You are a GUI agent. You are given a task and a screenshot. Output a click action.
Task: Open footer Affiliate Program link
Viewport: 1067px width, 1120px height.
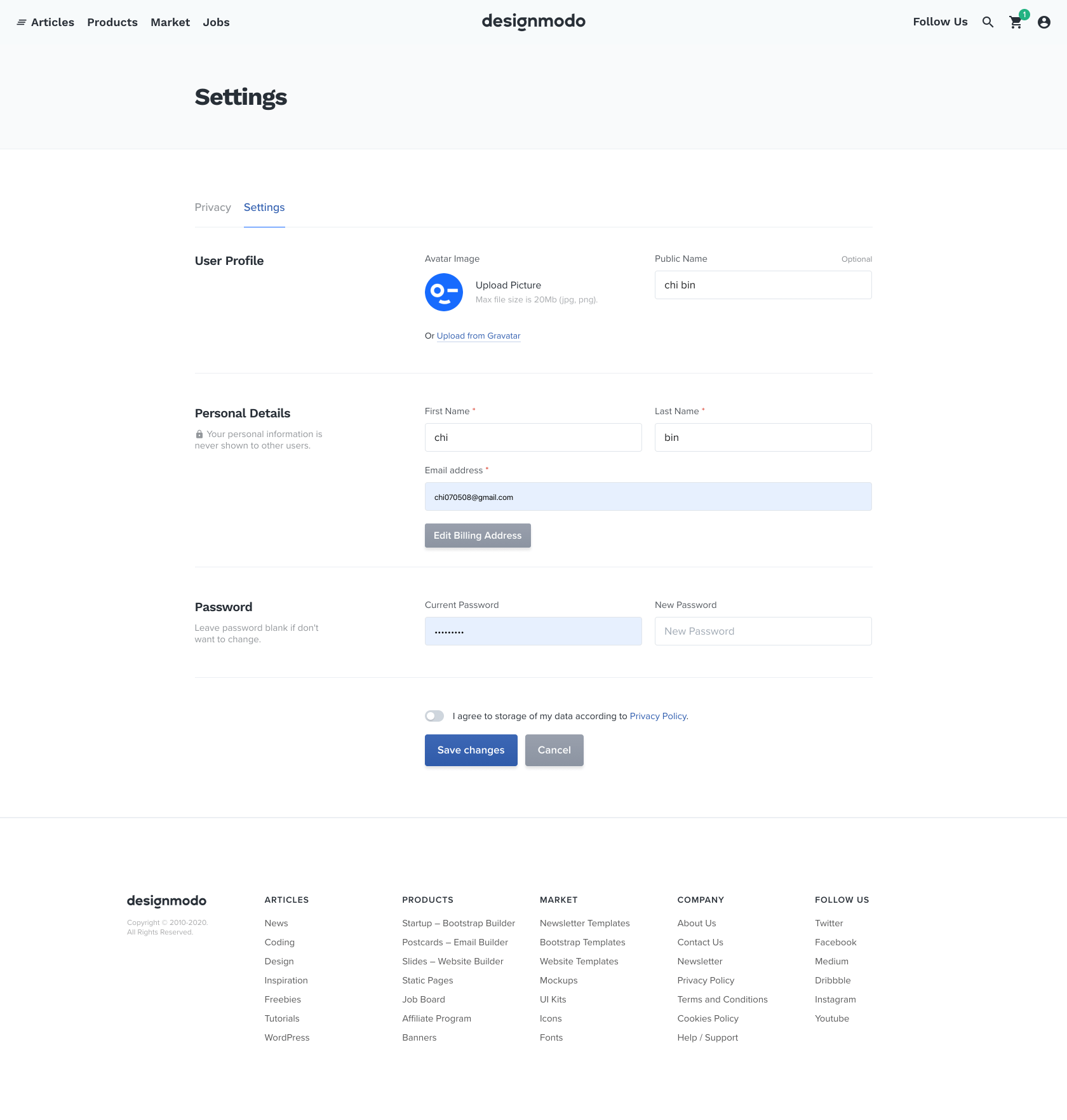pyautogui.click(x=437, y=1018)
